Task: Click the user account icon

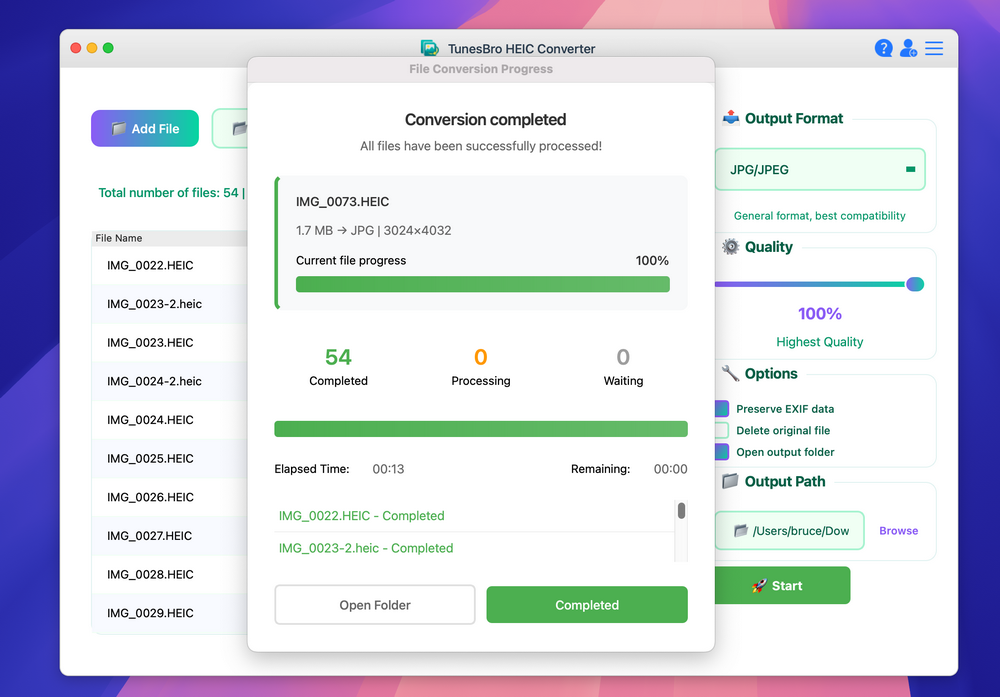Action: point(908,48)
